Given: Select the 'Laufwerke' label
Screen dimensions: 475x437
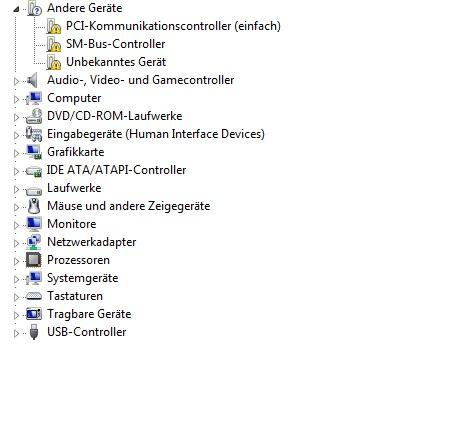Looking at the screenshot, I should coord(74,188).
